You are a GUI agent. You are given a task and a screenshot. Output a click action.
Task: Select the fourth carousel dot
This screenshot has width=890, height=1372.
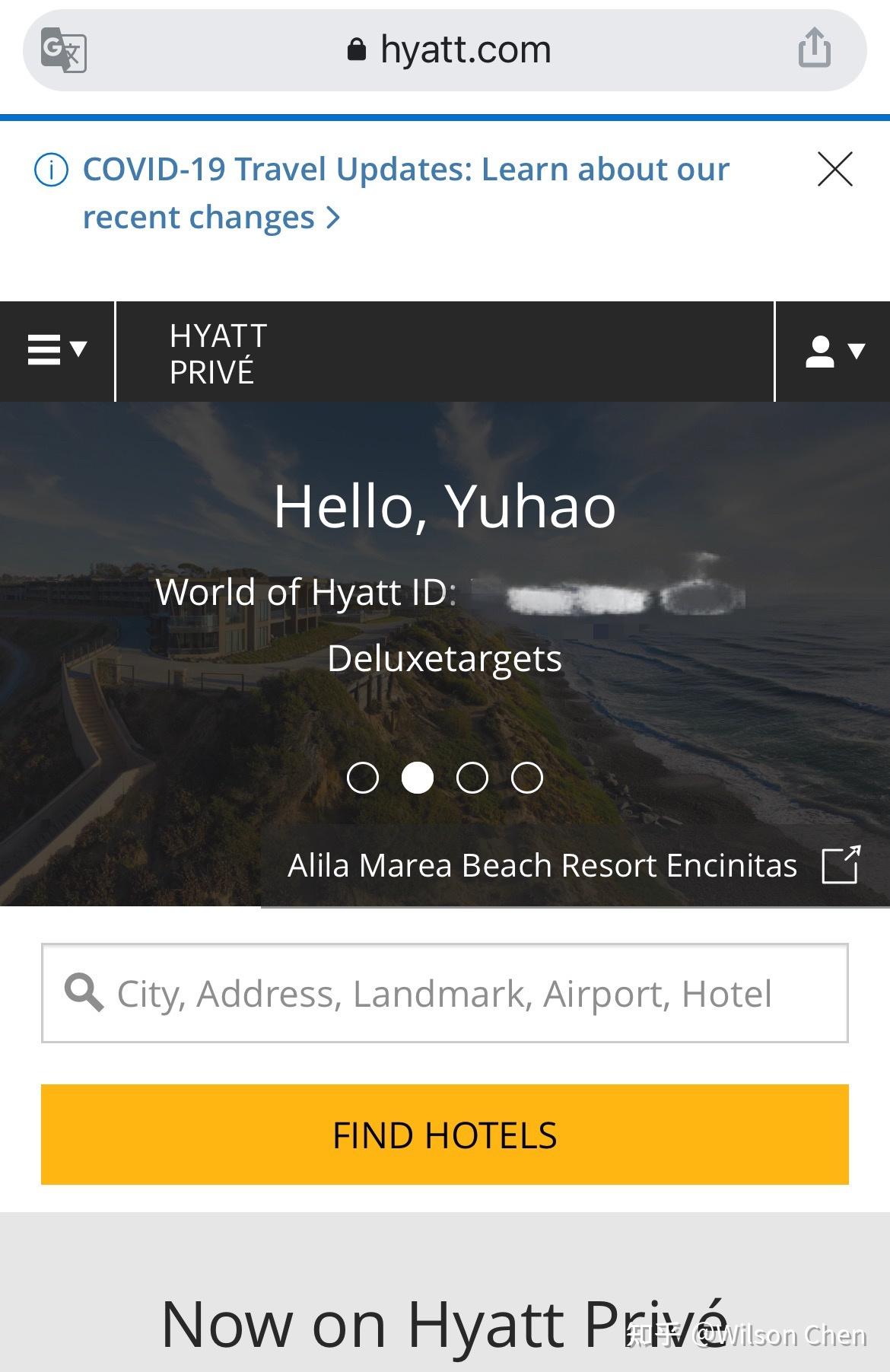pos(526,777)
